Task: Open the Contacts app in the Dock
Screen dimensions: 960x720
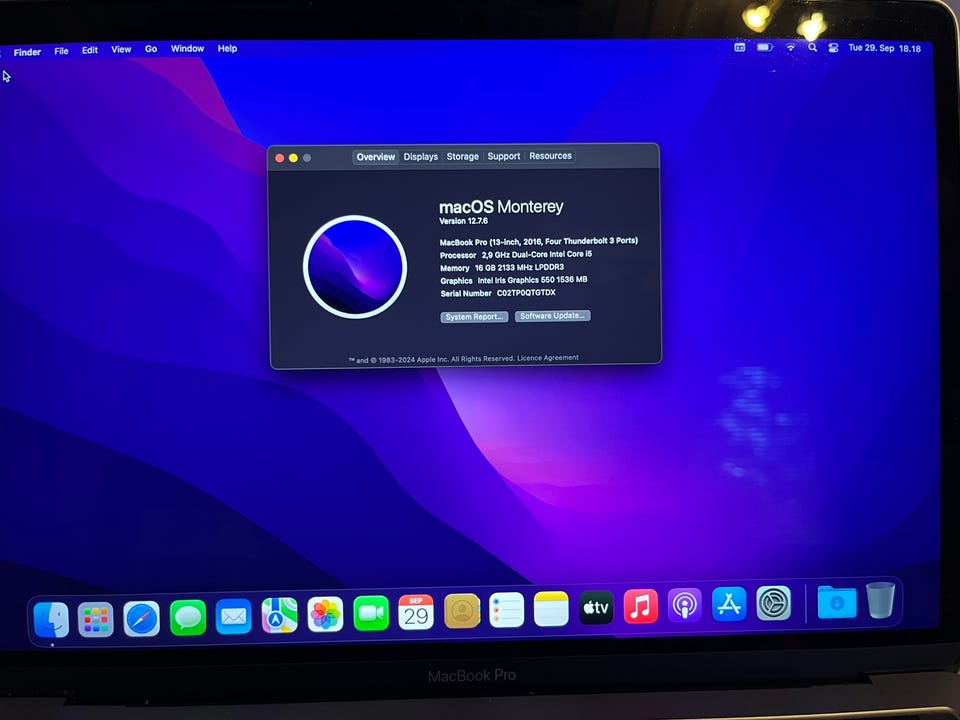Action: [462, 611]
